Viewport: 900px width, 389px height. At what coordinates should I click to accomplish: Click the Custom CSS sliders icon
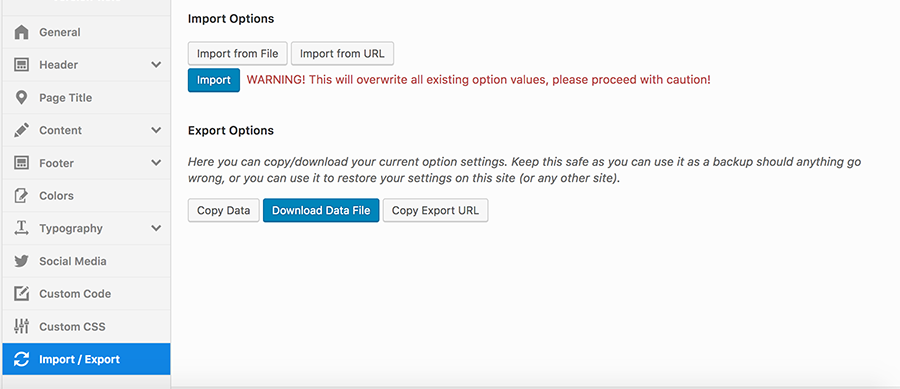click(21, 326)
